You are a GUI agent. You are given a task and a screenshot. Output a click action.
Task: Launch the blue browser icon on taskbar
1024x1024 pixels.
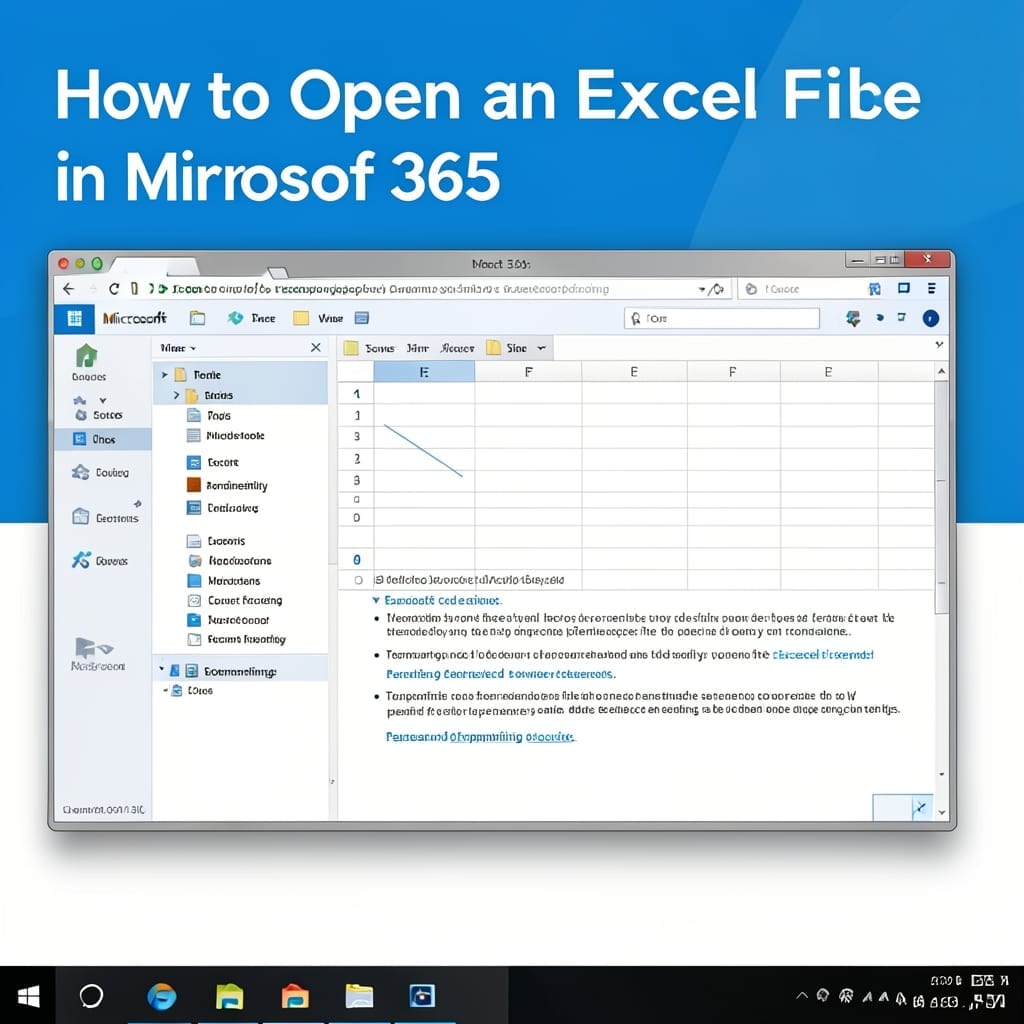pos(161,997)
